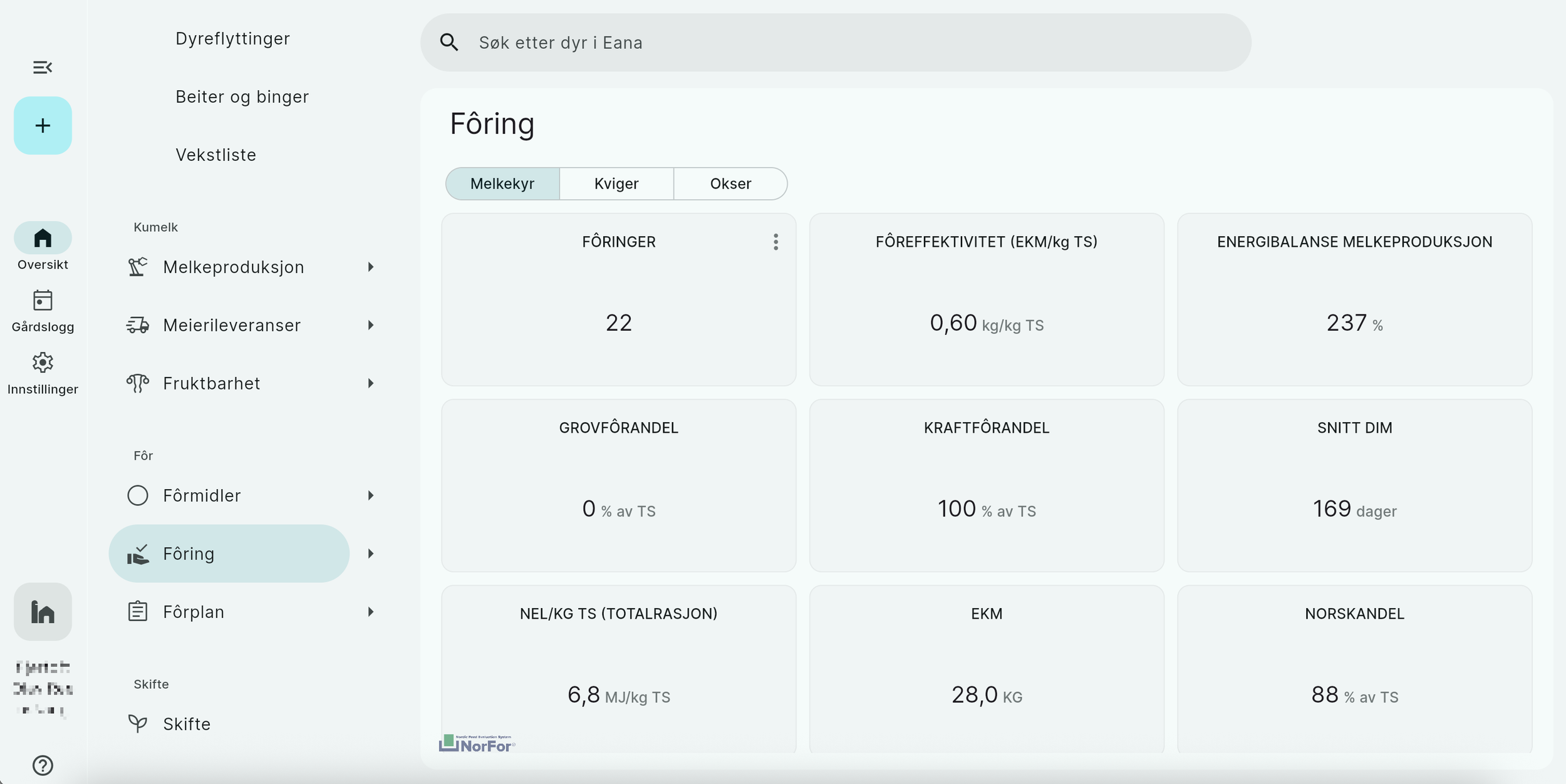The height and width of the screenshot is (784, 1566).
Task: Collapse the sidebar menu icon
Action: 43,67
